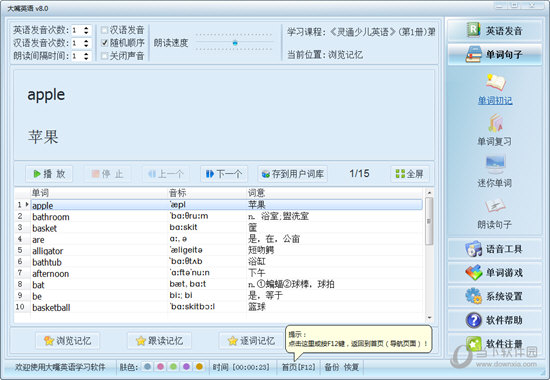This screenshot has width=550, height=380.
Task: Select the pink skin color dot
Action: pyautogui.click(x=160, y=367)
